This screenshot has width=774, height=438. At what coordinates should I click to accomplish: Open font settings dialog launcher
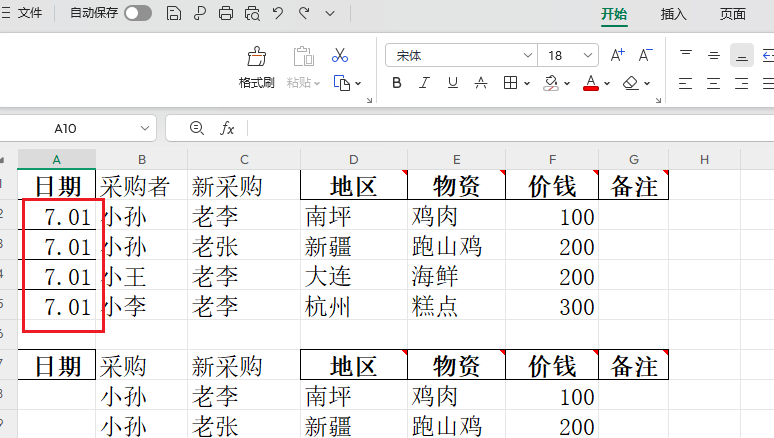pyautogui.click(x=658, y=100)
